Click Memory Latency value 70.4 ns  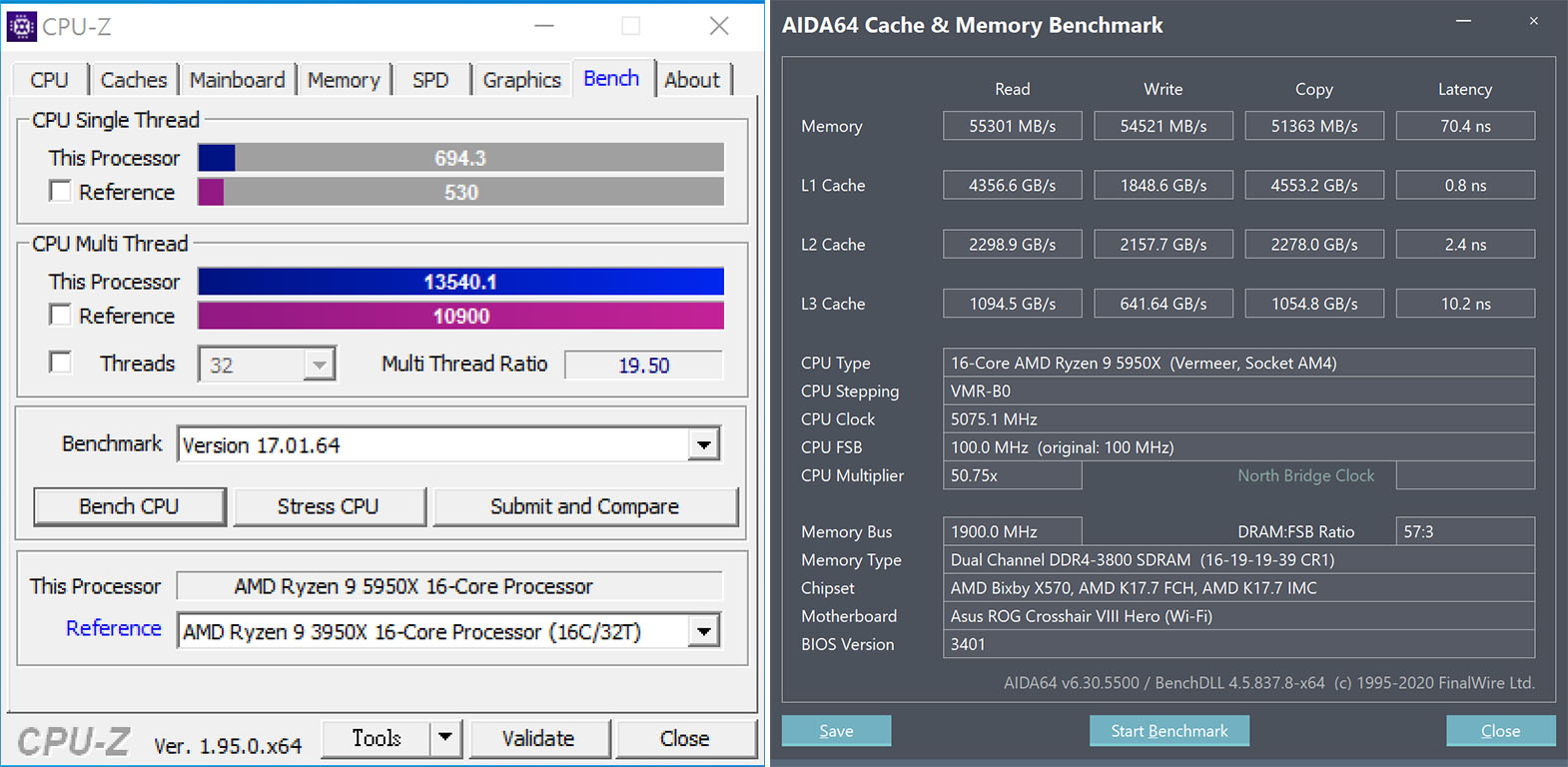click(1465, 126)
